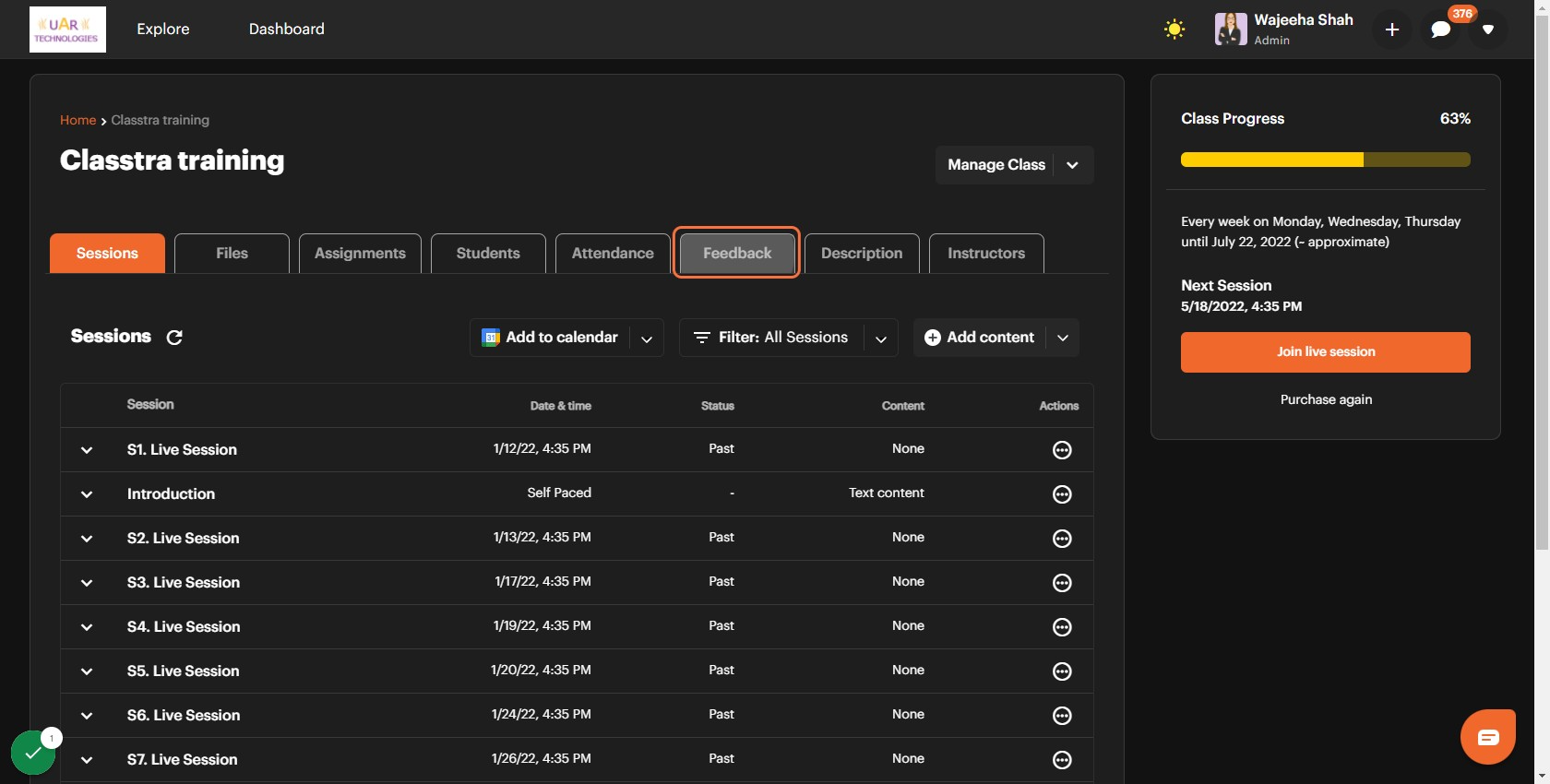
Task: Open the header heart dropdown icon
Action: [1488, 30]
